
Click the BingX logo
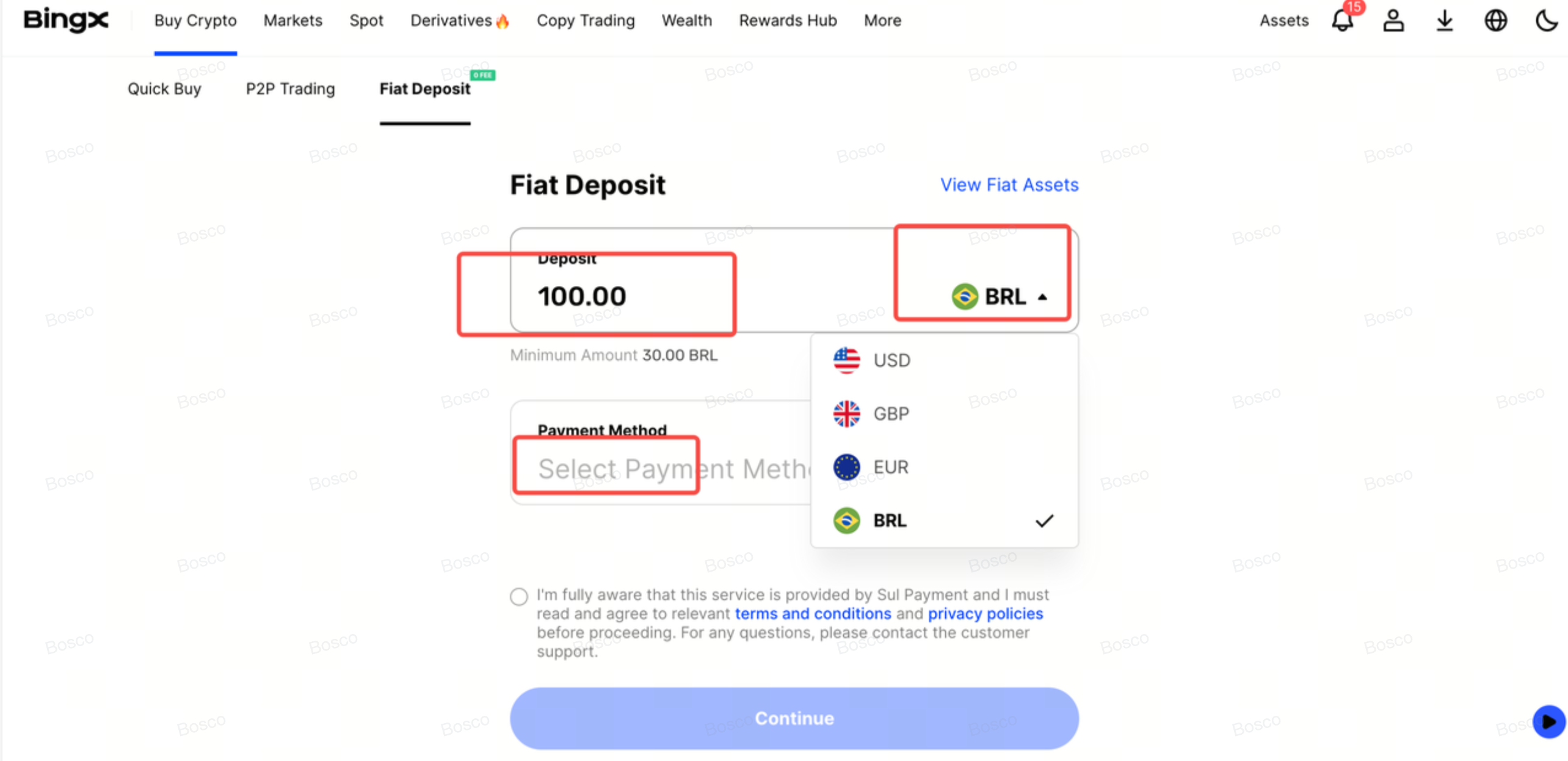point(66,20)
